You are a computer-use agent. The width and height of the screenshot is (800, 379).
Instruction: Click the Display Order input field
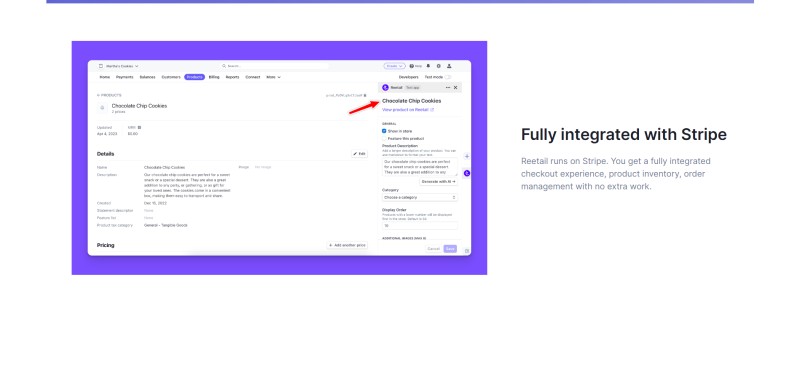point(420,225)
